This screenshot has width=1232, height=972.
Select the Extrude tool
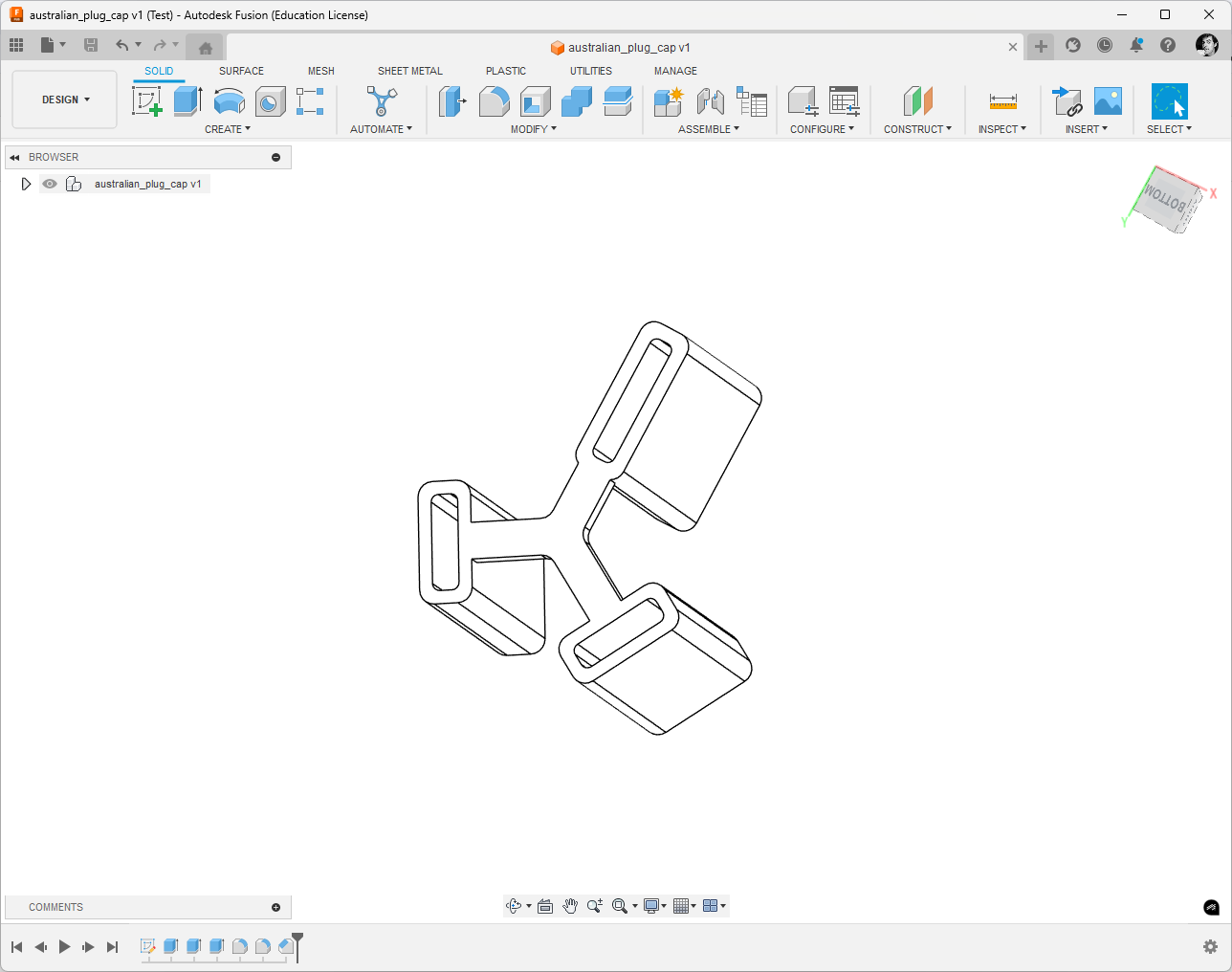click(x=188, y=100)
